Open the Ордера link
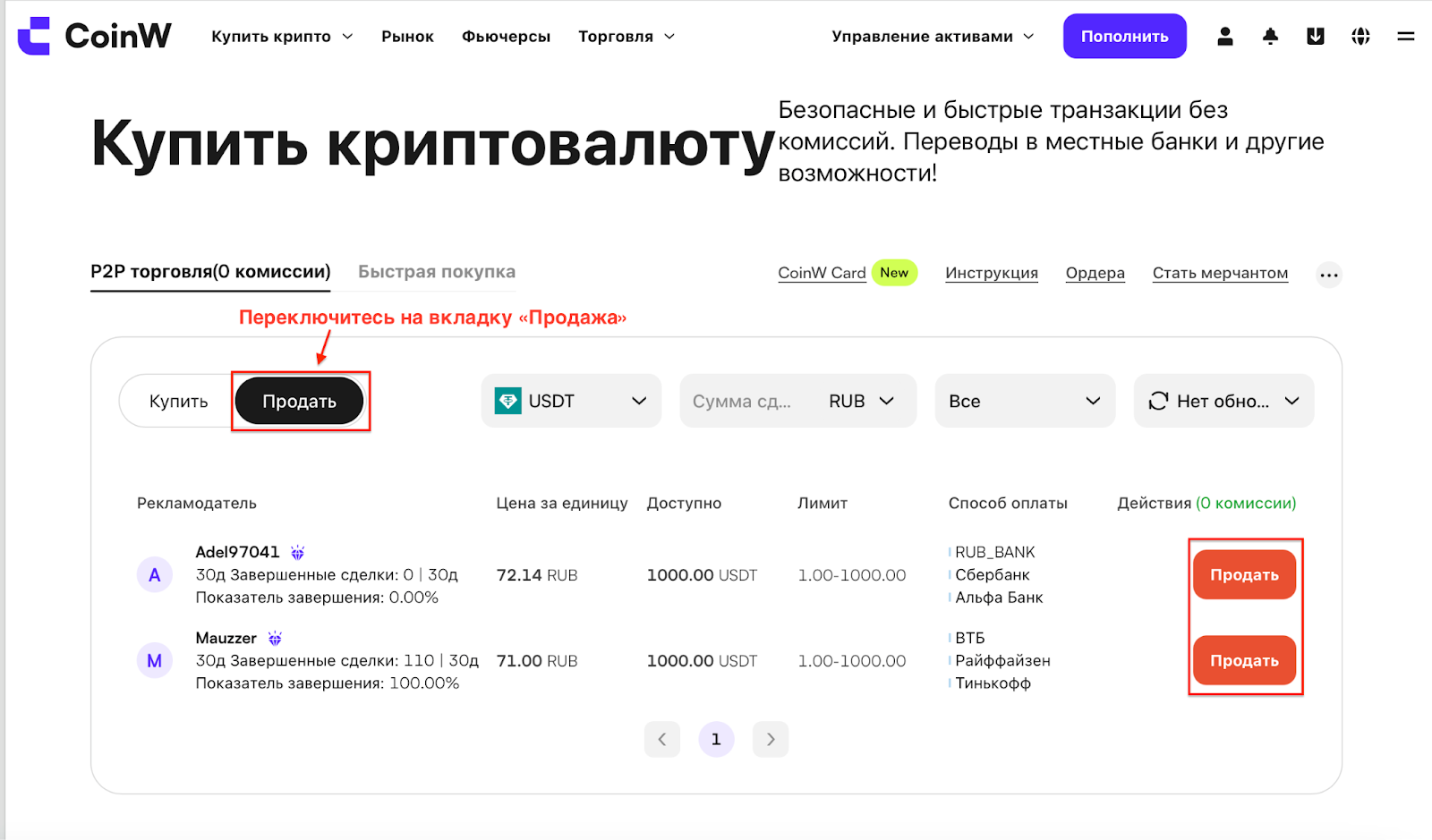The width and height of the screenshot is (1432, 840). click(1095, 273)
